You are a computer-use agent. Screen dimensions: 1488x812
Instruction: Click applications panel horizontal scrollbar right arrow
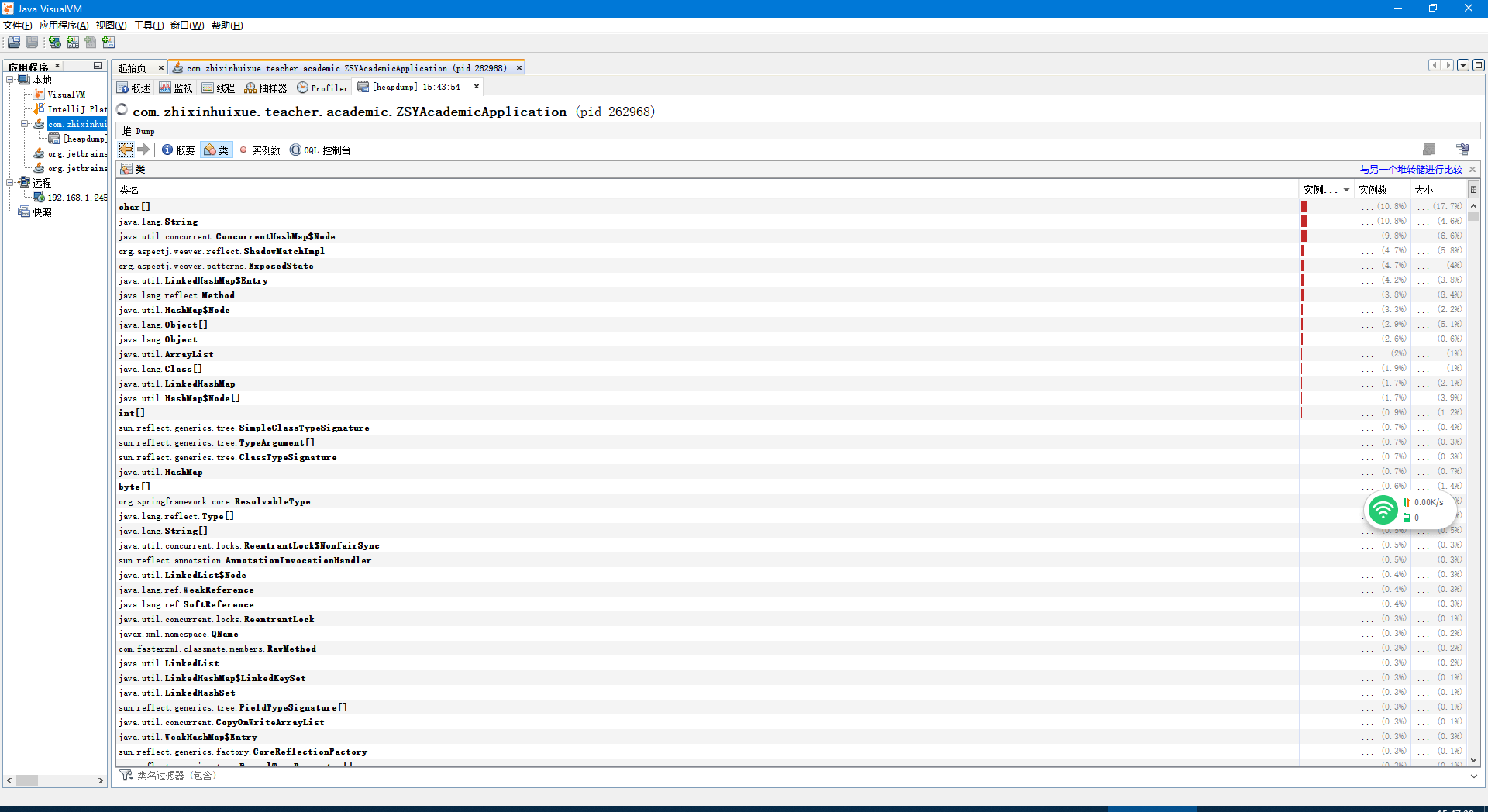coord(101,780)
